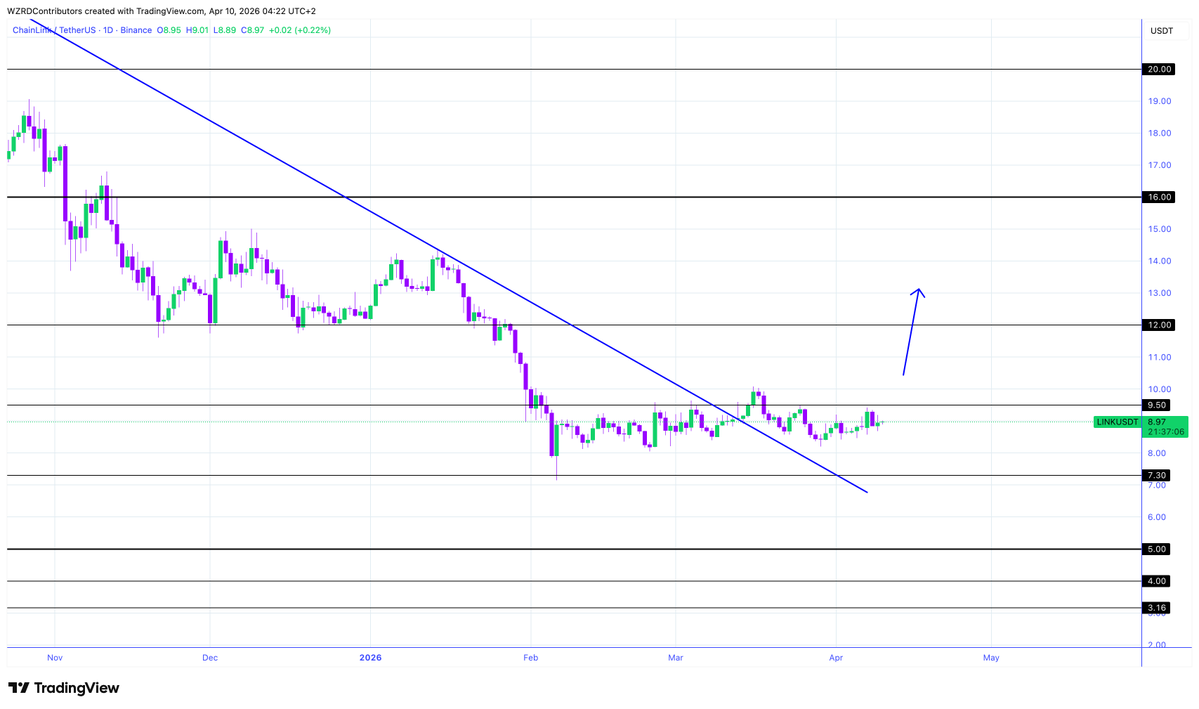Select the 20.00 price line label
The height and width of the screenshot is (709, 1199).
(x=1158, y=69)
